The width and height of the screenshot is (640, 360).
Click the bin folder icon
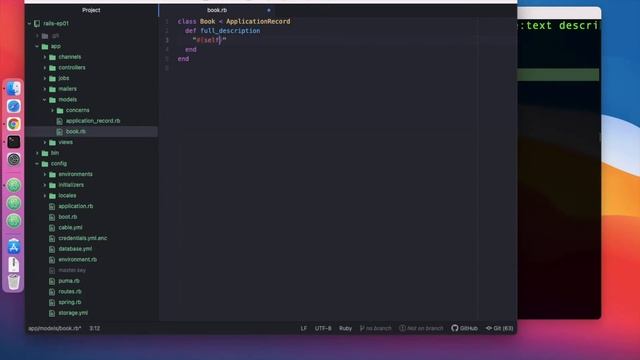pos(45,153)
